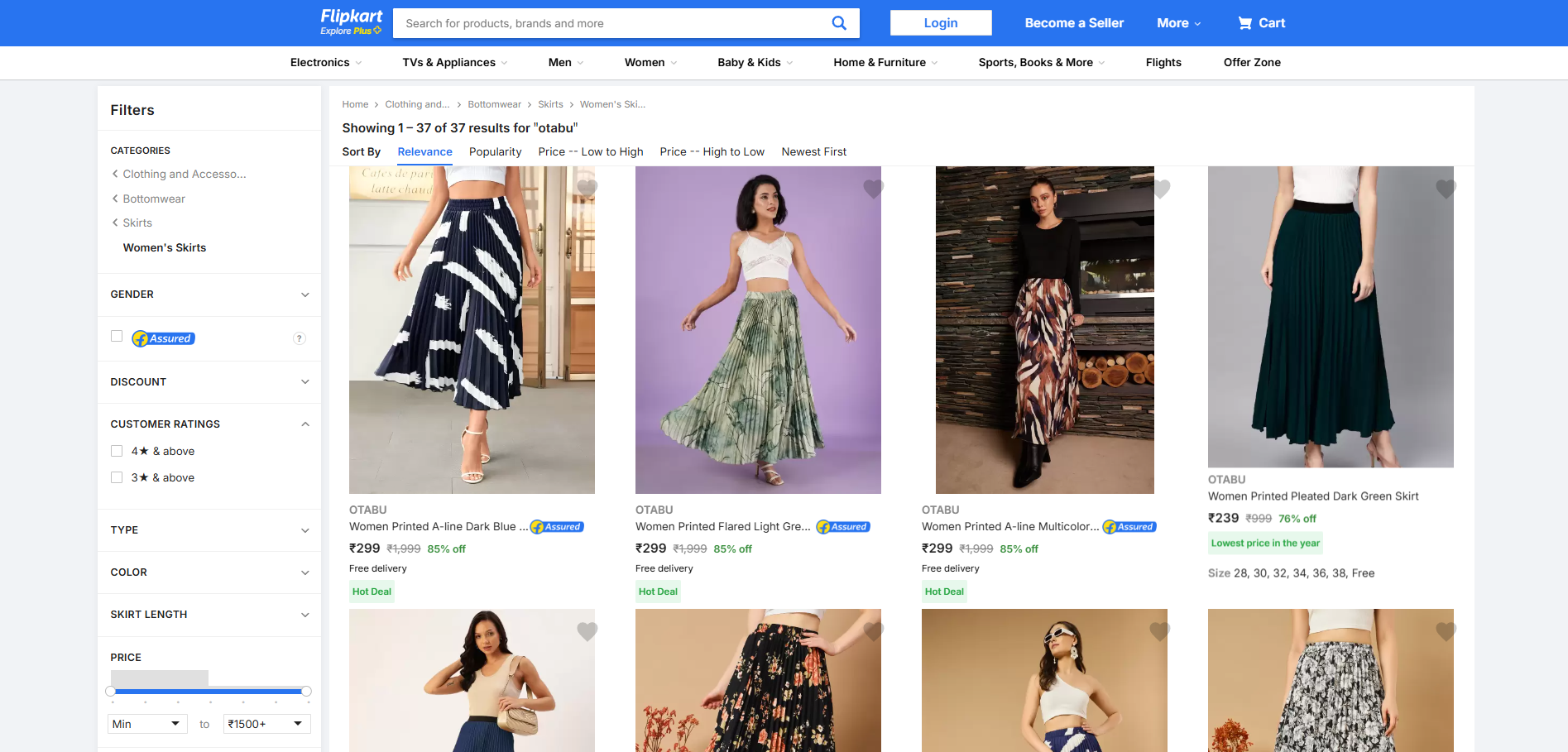Favorite the Multicolor A-line skirt via heart

(x=1160, y=189)
